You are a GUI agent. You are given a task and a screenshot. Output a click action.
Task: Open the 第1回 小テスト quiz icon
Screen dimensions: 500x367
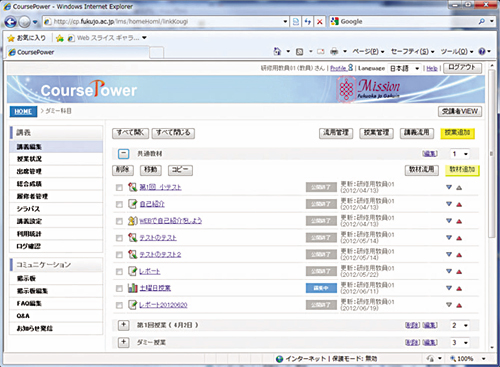coord(132,187)
